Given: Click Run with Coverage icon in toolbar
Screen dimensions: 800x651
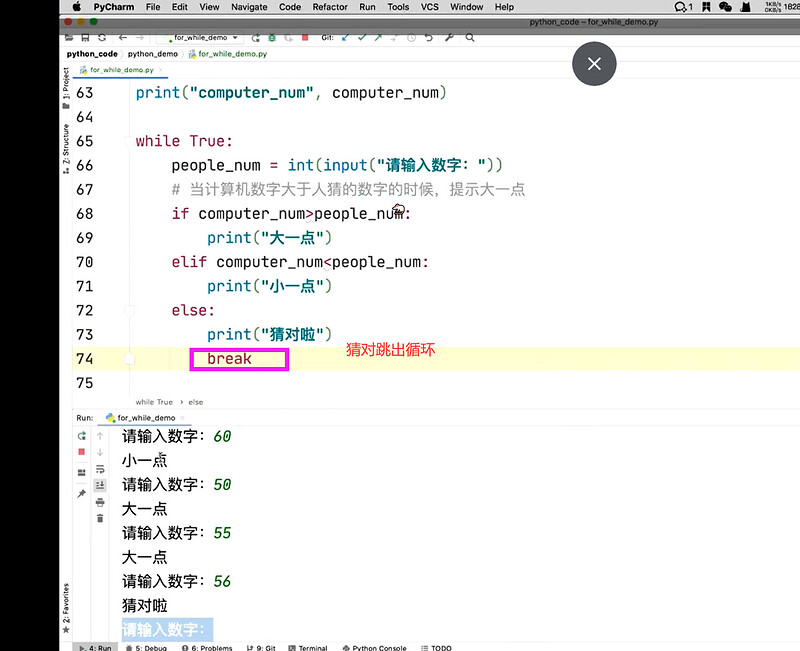Looking at the screenshot, I should click(288, 38).
